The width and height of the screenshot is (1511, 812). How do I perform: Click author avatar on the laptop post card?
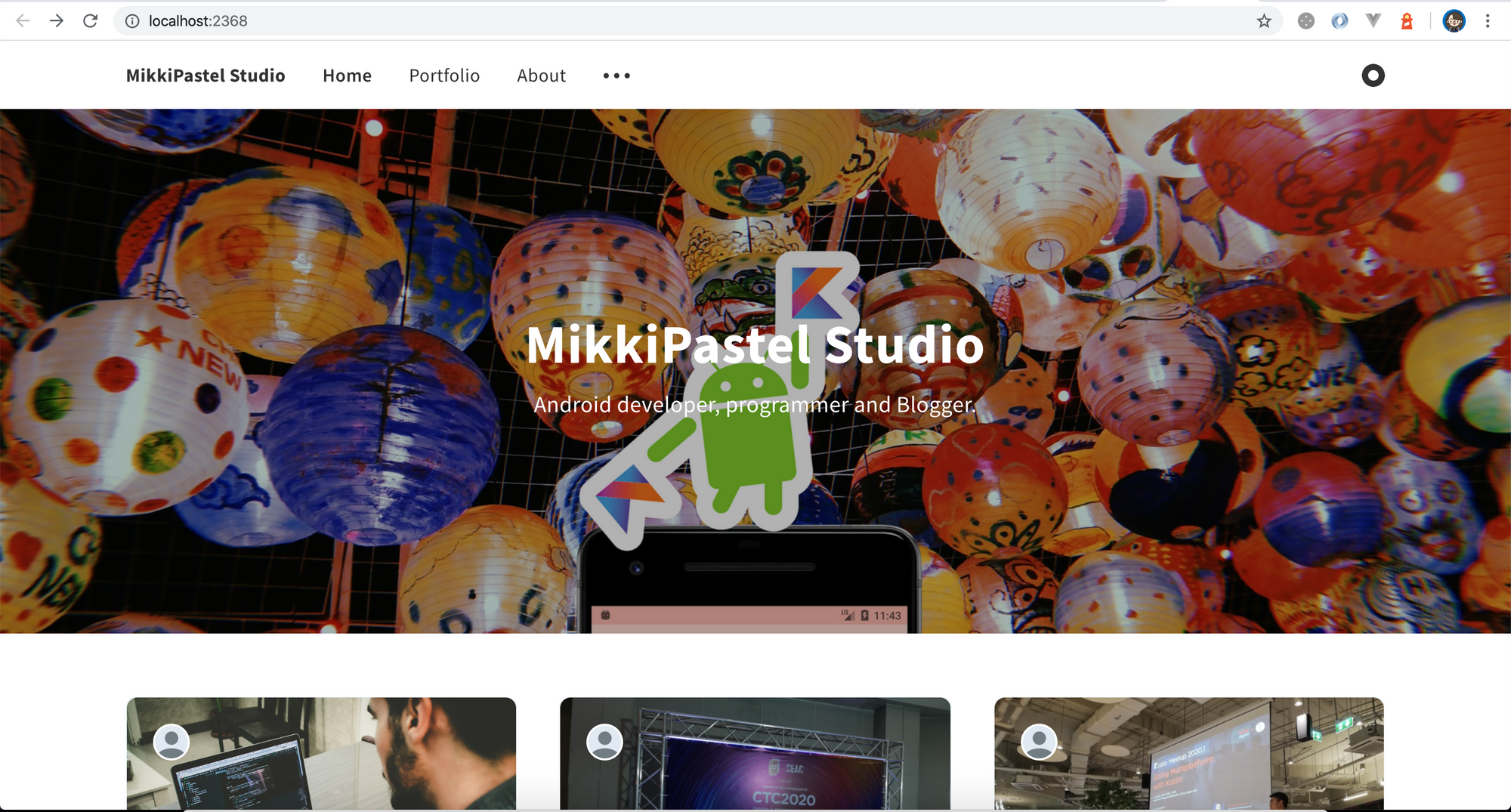(171, 742)
